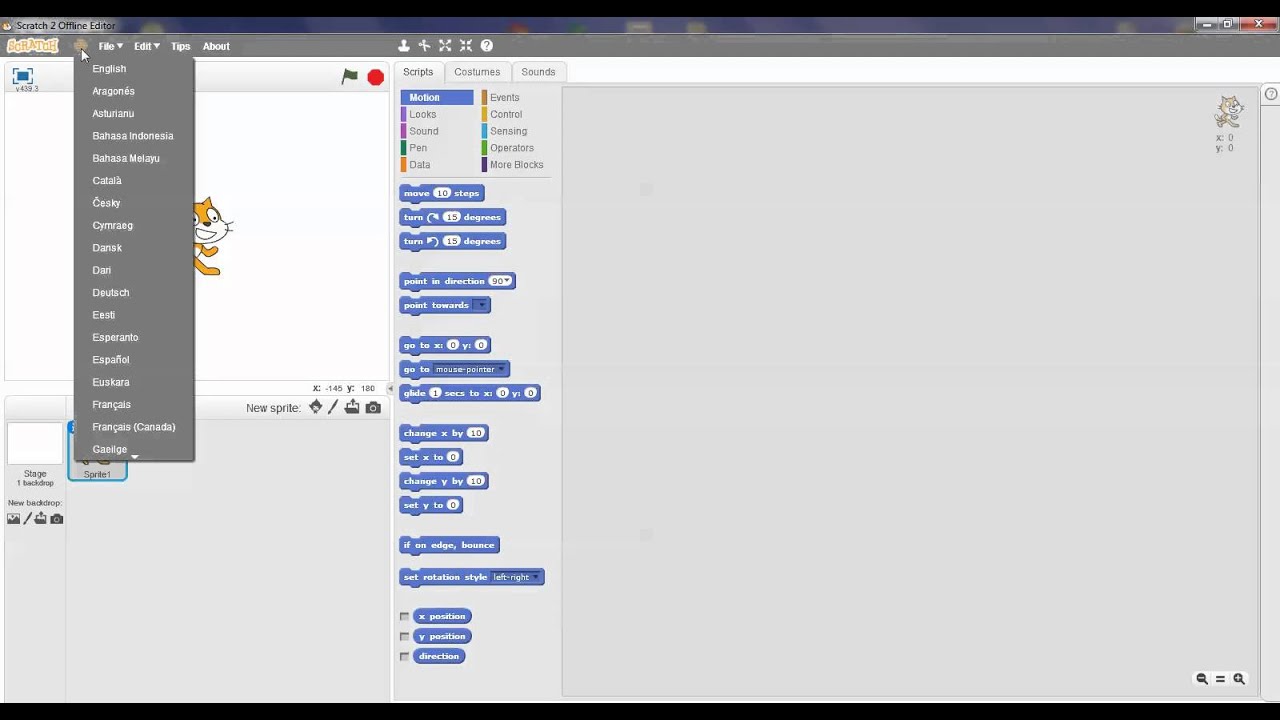
Task: Take new backdrop from camera
Action: click(57, 518)
